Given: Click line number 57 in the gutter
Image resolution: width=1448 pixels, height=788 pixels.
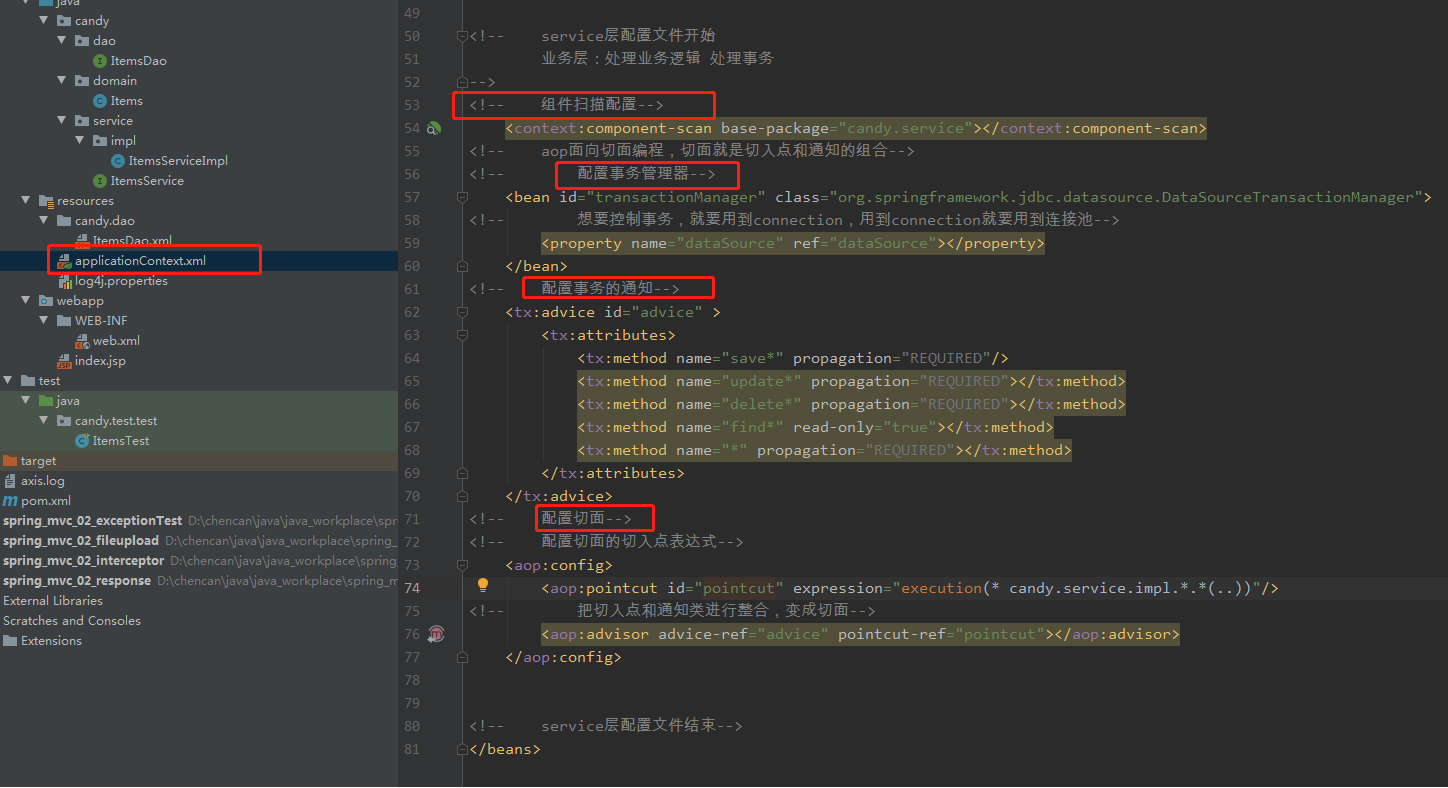Looking at the screenshot, I should pos(412,197).
